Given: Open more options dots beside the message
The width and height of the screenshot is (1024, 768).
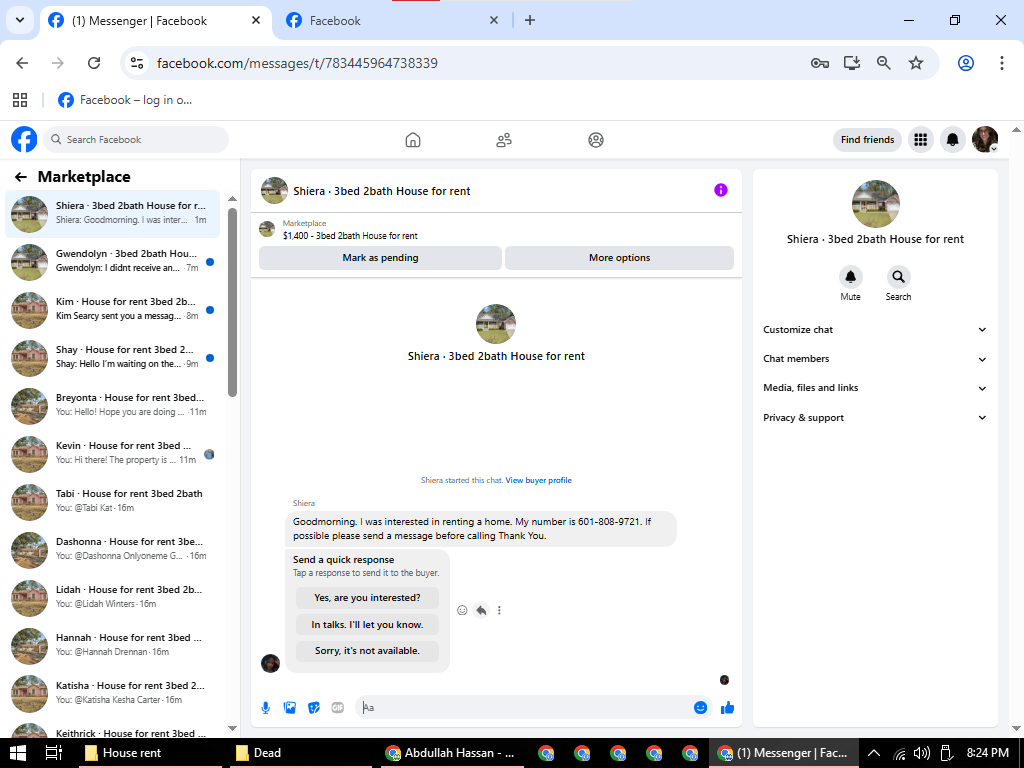Looking at the screenshot, I should point(500,611).
